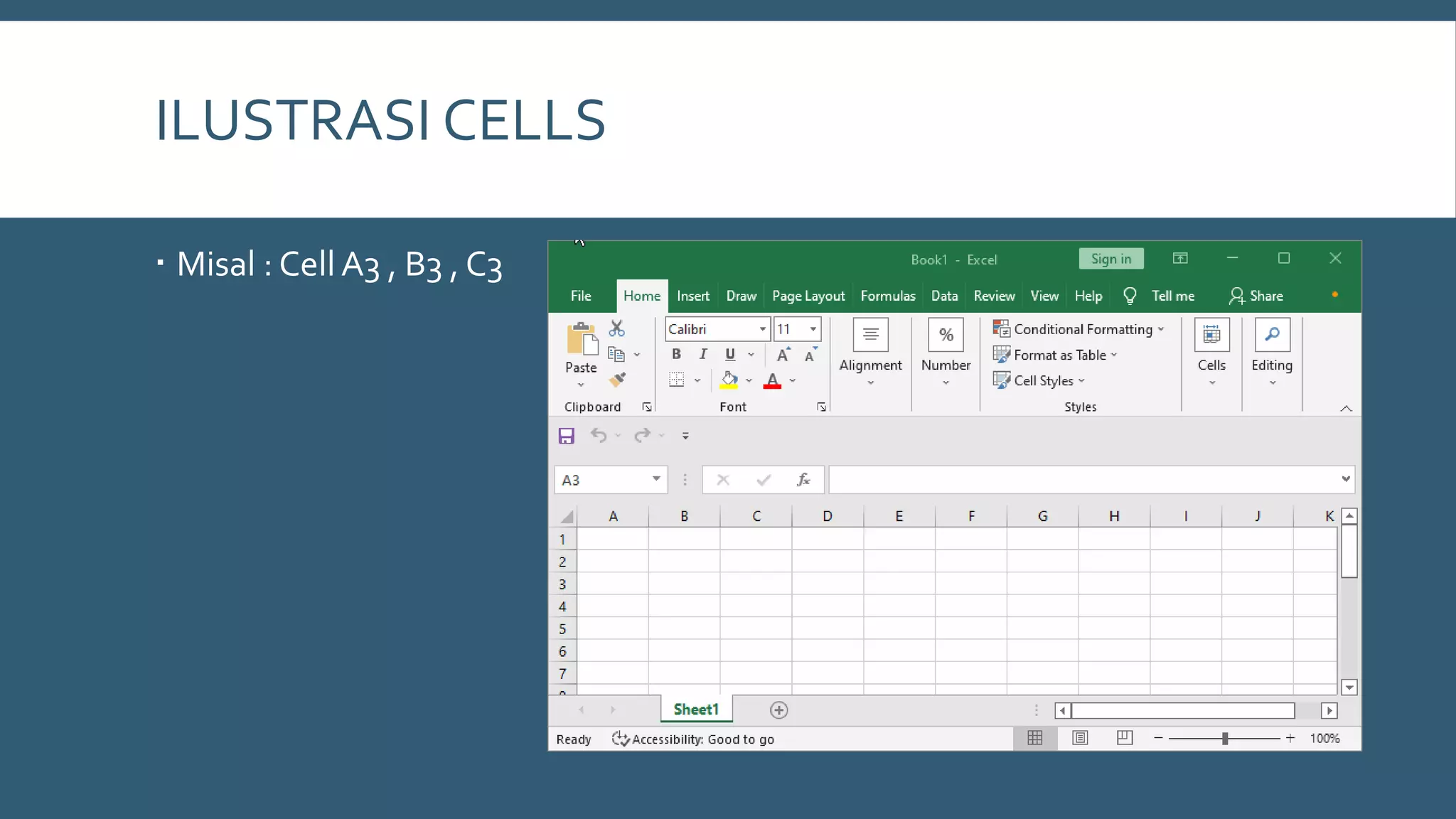Click the New Sheet plus icon
Image resolution: width=1456 pixels, height=819 pixels.
(x=778, y=710)
